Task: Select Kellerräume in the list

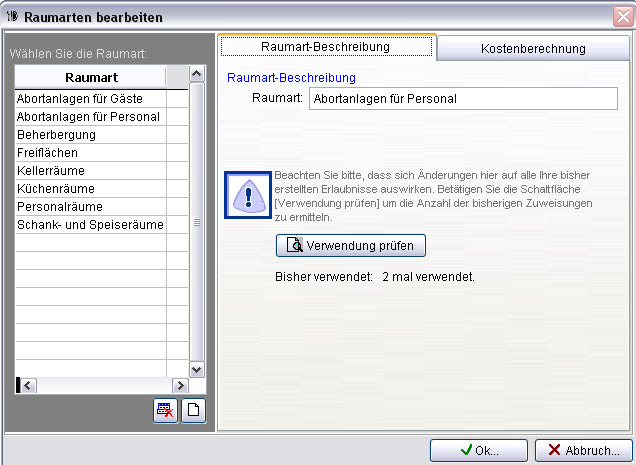Action: click(90, 171)
